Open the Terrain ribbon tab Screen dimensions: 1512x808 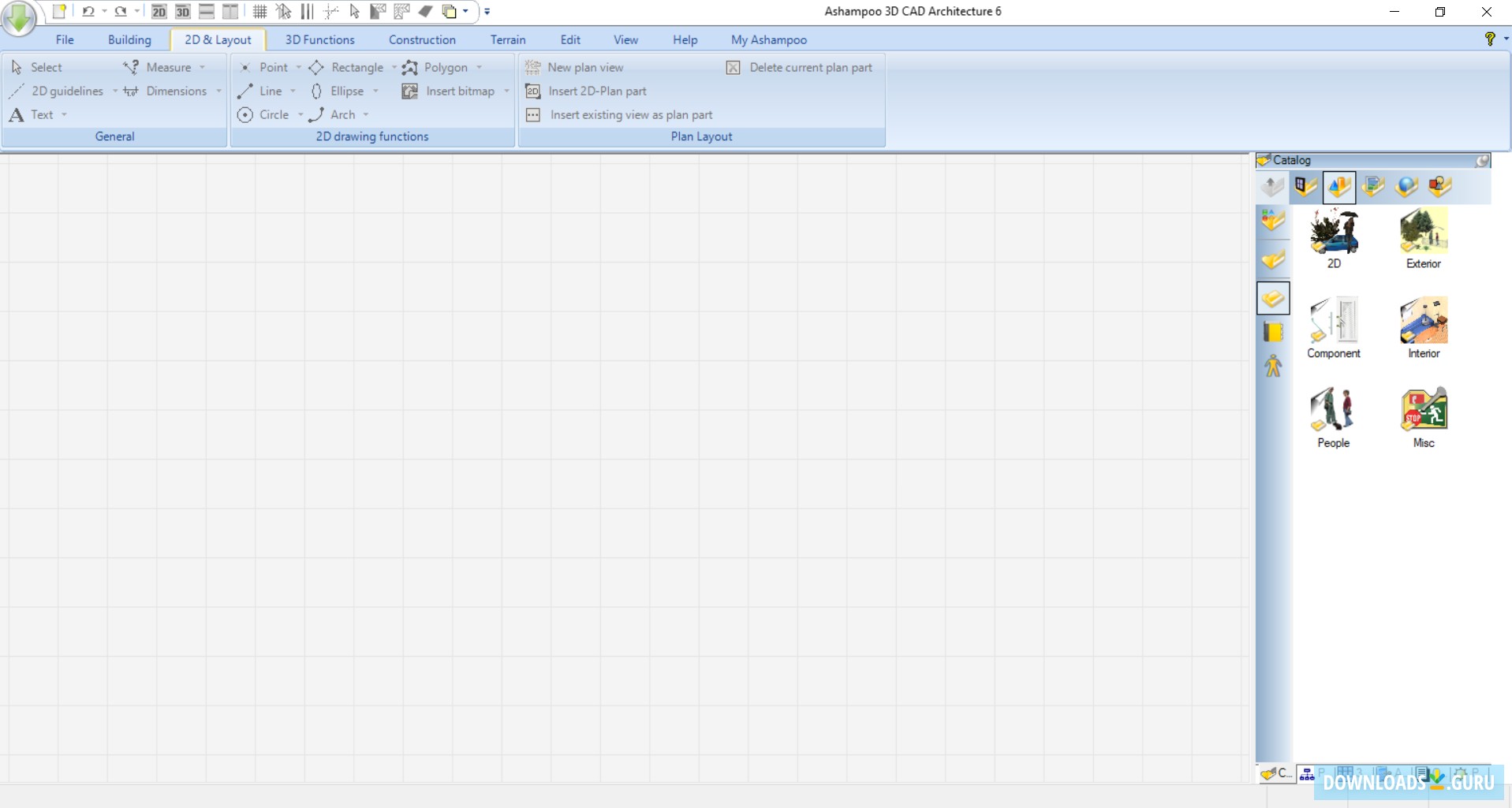coord(507,39)
